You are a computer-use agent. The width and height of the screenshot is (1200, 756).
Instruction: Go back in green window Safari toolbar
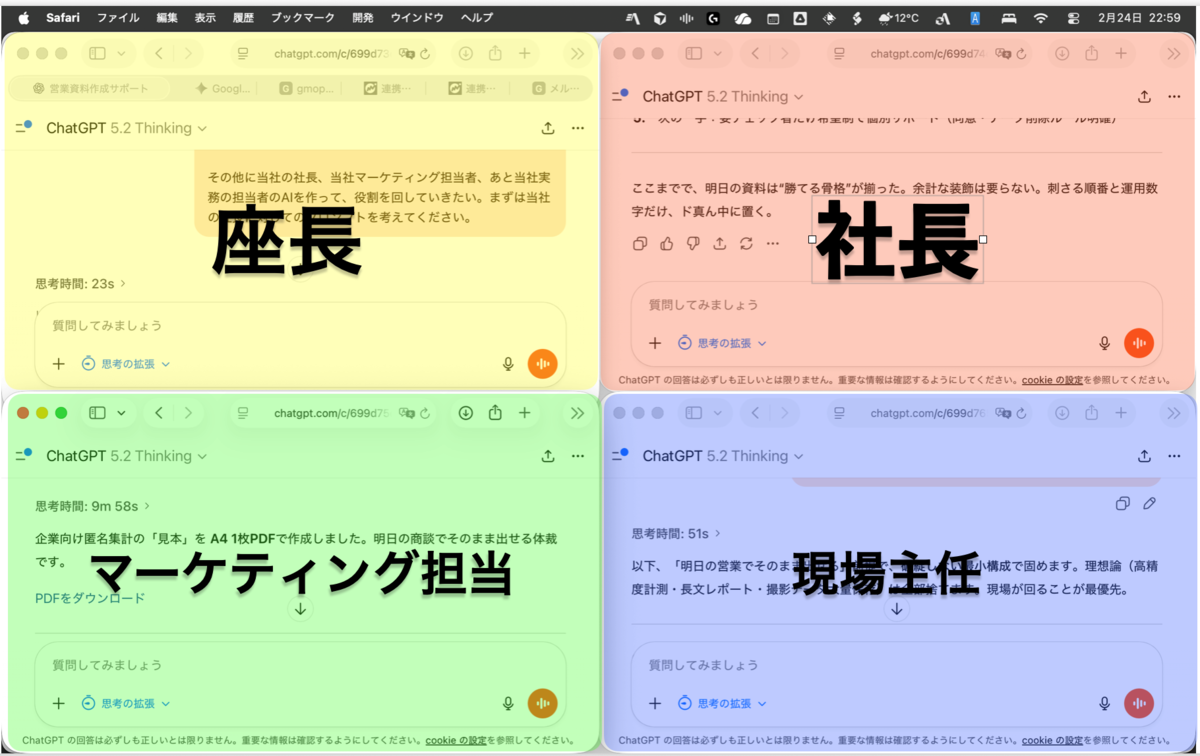(x=159, y=413)
